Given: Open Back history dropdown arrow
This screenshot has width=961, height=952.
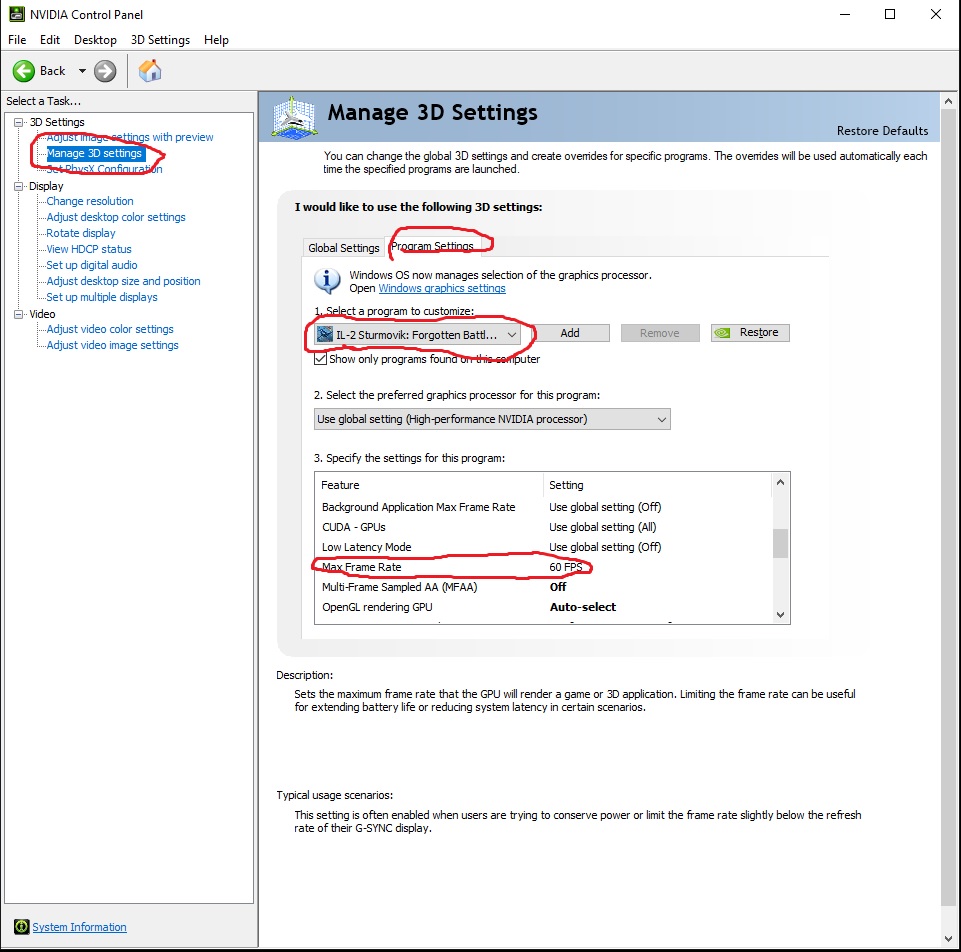Looking at the screenshot, I should (x=82, y=71).
